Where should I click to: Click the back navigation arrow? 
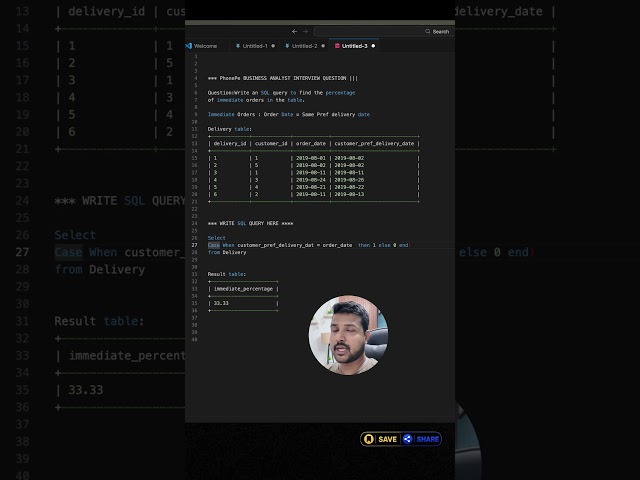(x=294, y=31)
